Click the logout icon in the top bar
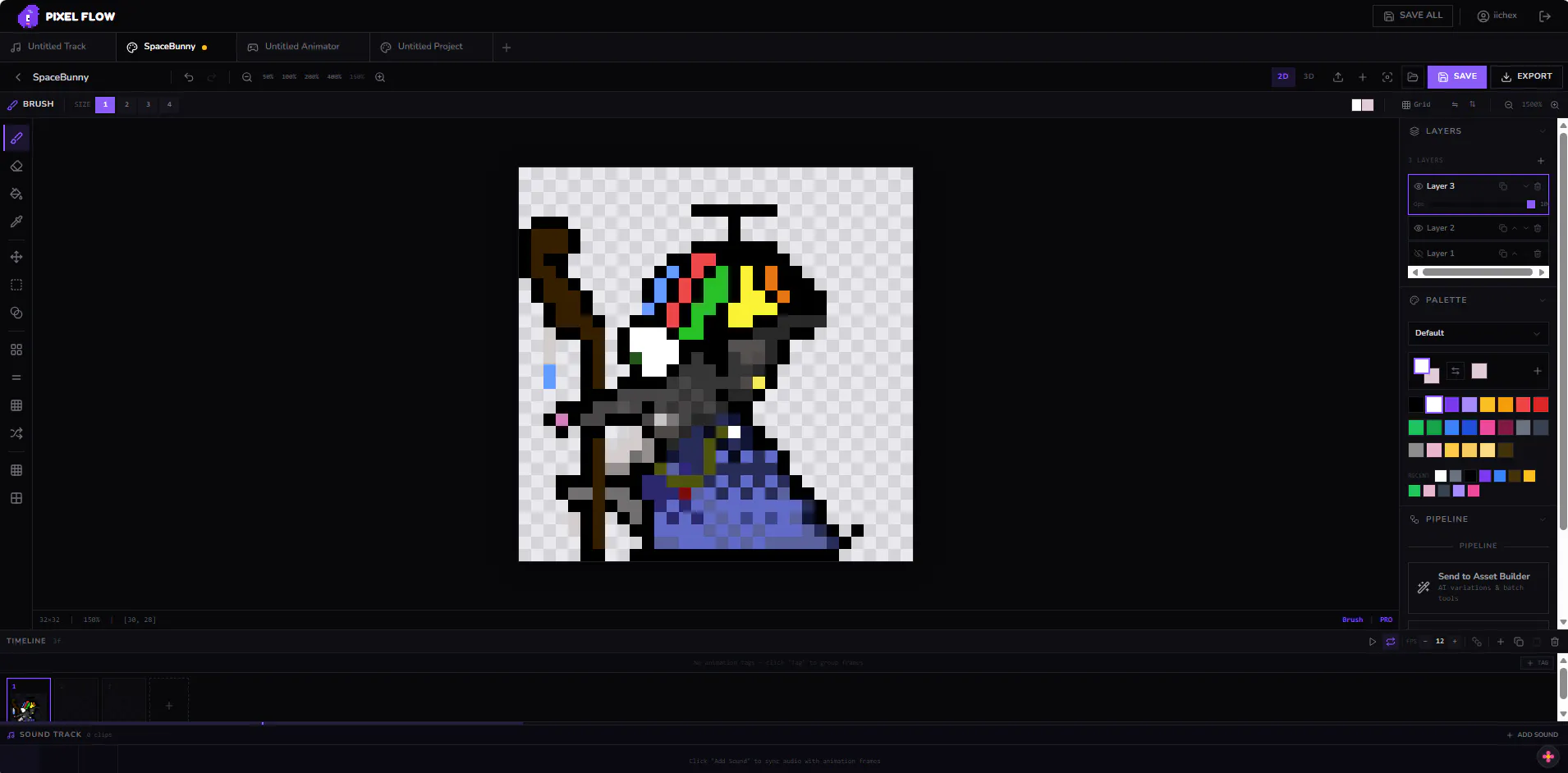Image resolution: width=1568 pixels, height=773 pixels. [1545, 16]
